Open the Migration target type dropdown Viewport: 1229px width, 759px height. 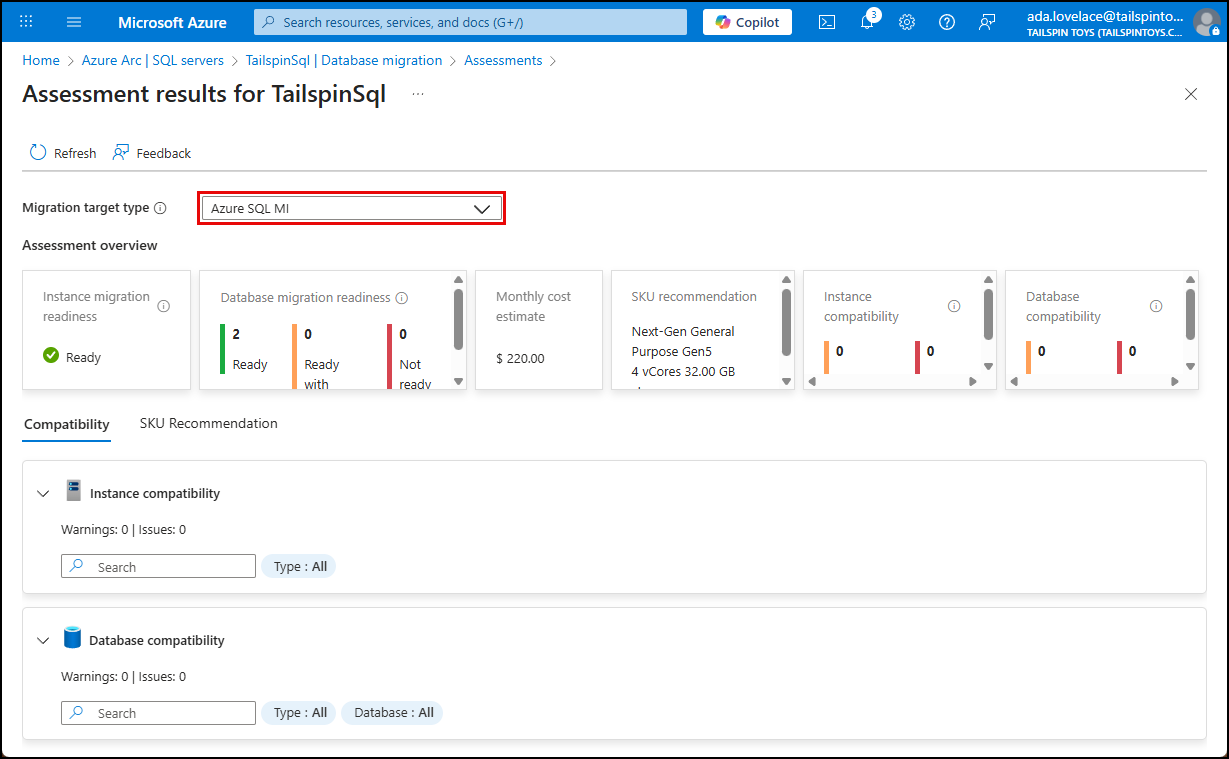pyautogui.click(x=350, y=207)
